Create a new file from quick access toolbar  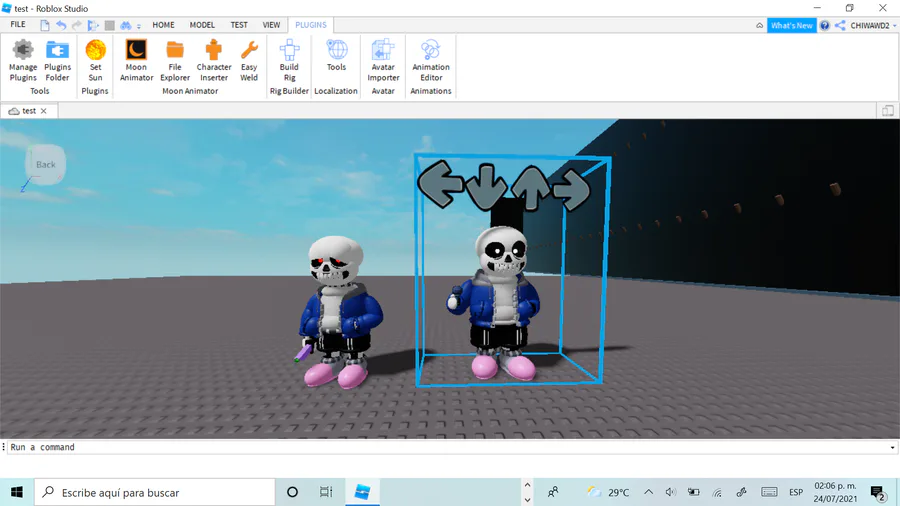coord(45,25)
